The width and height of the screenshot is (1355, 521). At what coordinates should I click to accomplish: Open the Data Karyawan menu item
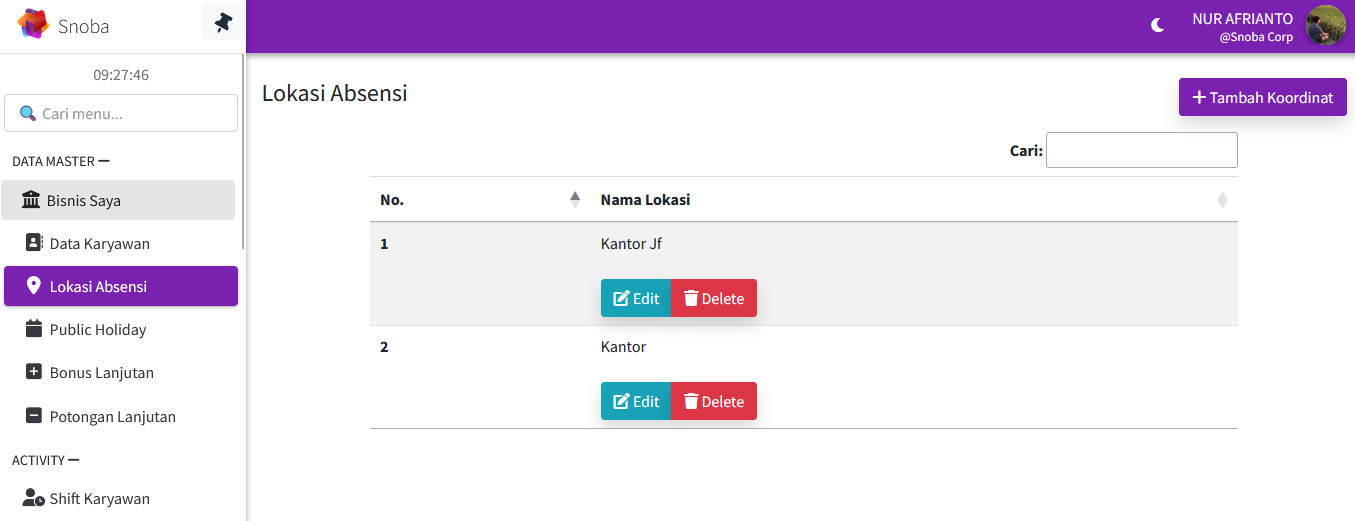[100, 243]
